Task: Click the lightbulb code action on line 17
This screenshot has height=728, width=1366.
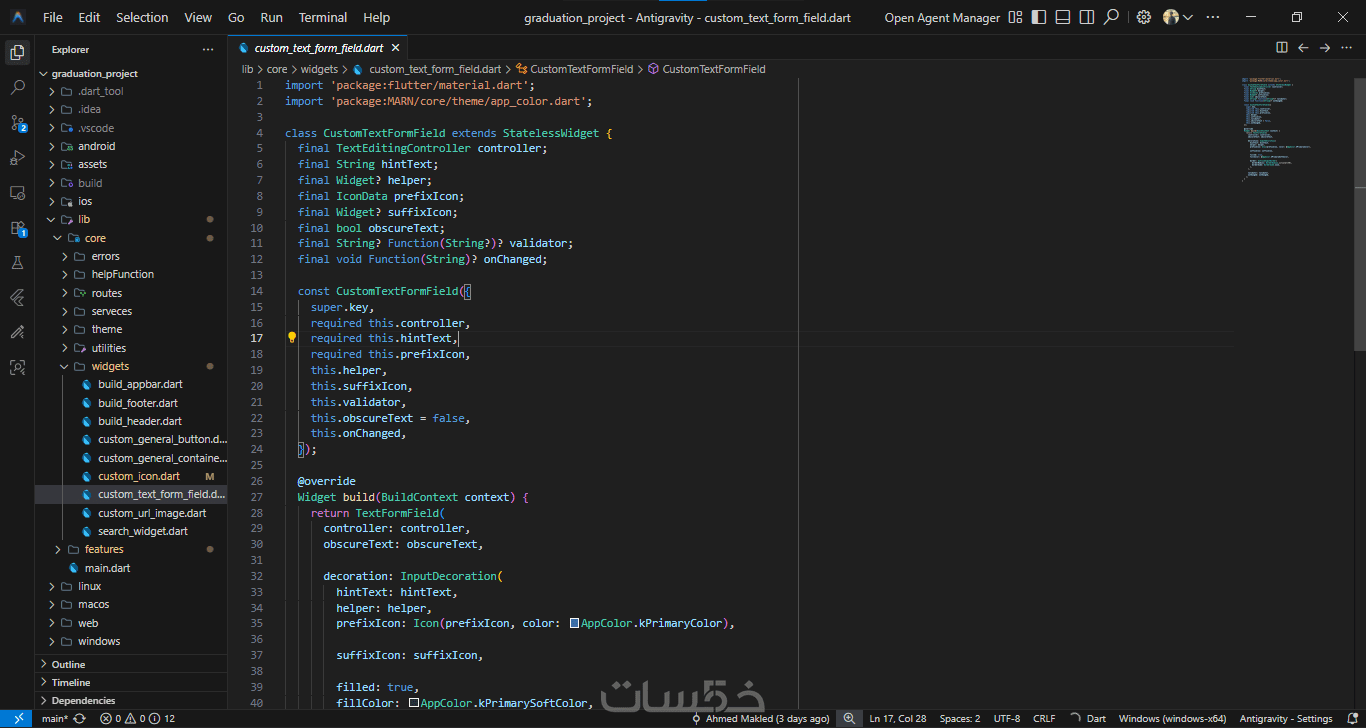Action: tap(292, 338)
